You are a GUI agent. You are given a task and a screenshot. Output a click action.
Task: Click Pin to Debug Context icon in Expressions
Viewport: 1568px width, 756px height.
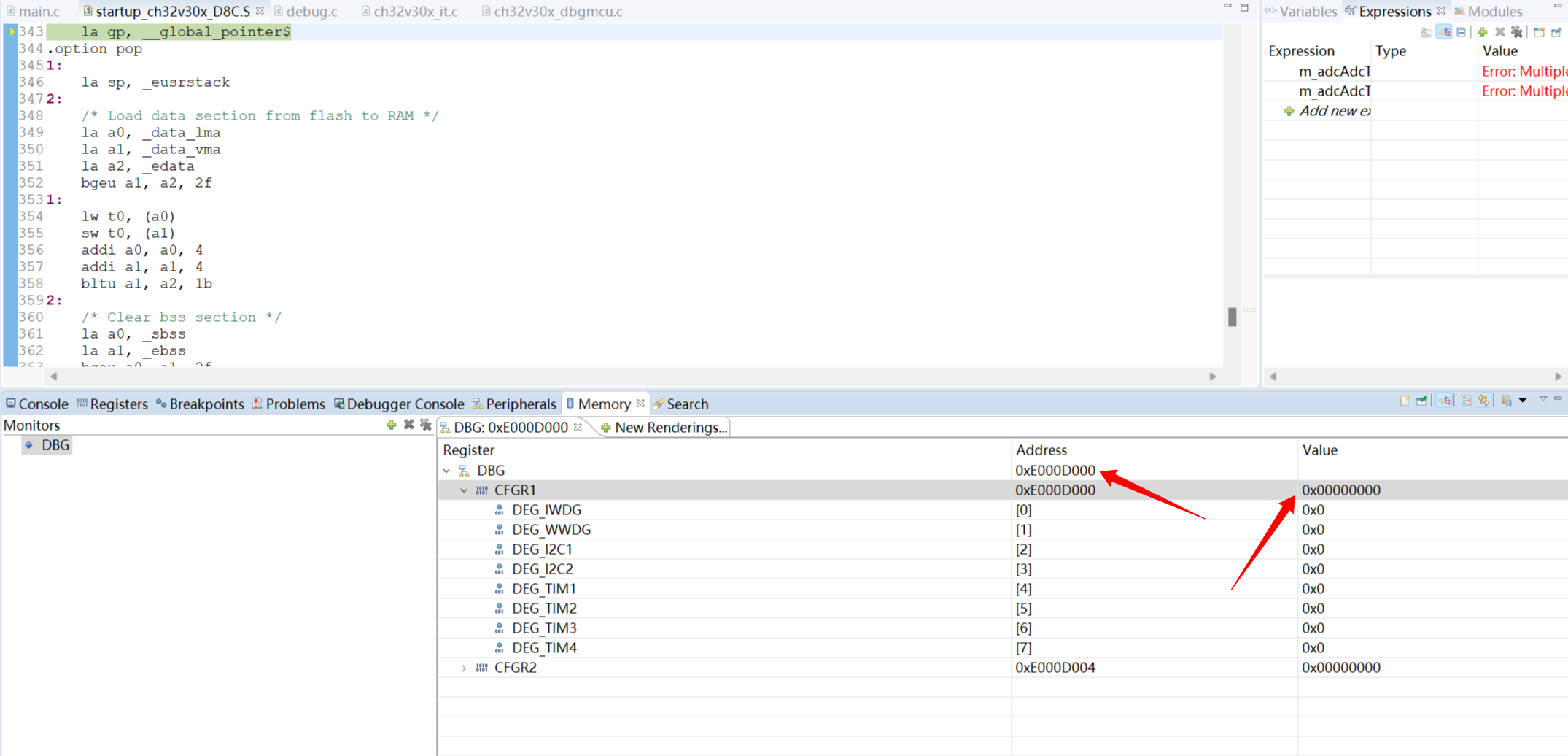point(1556,32)
